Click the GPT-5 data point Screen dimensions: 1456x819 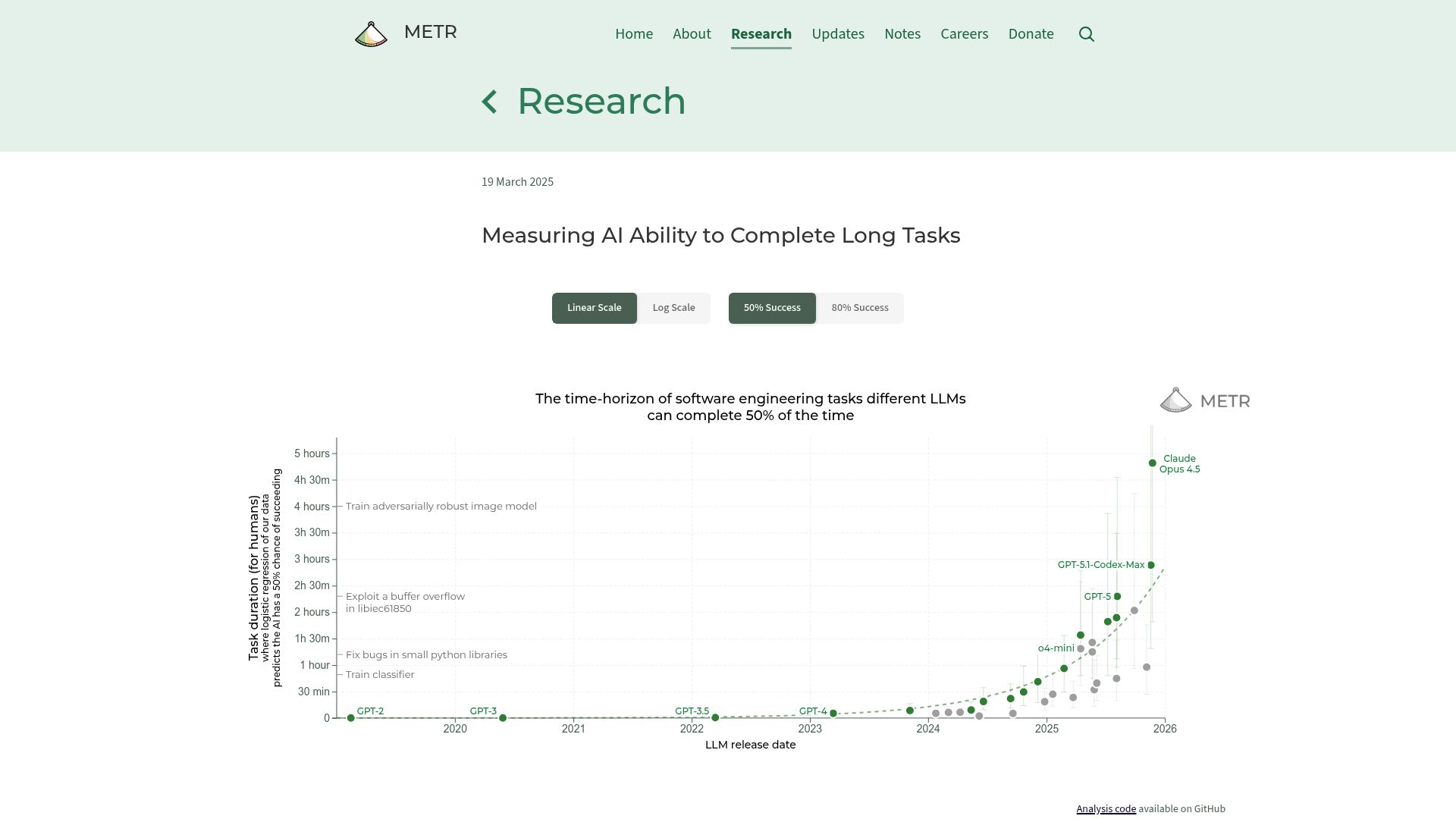click(1117, 597)
